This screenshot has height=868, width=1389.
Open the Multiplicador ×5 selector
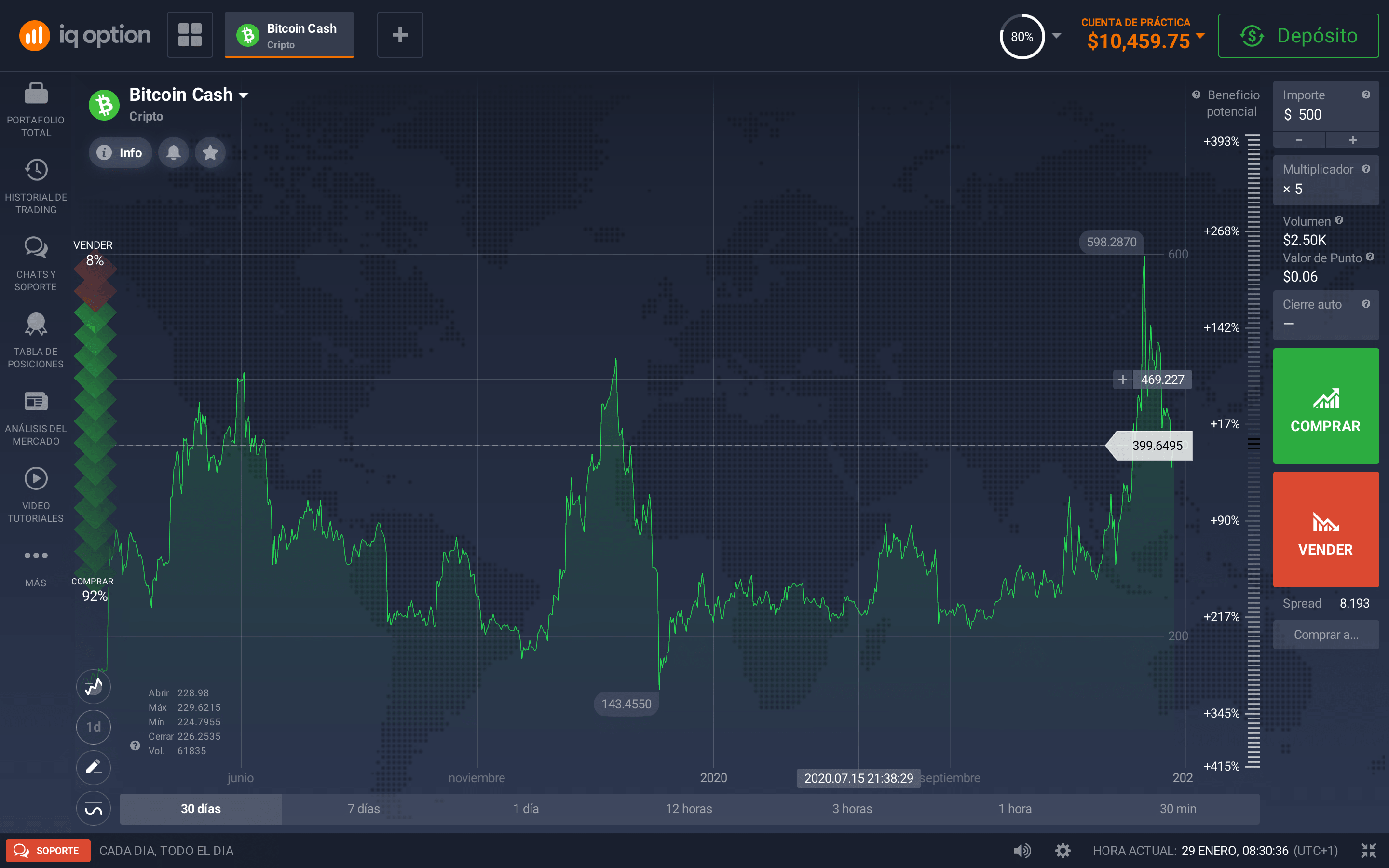[x=1326, y=180]
